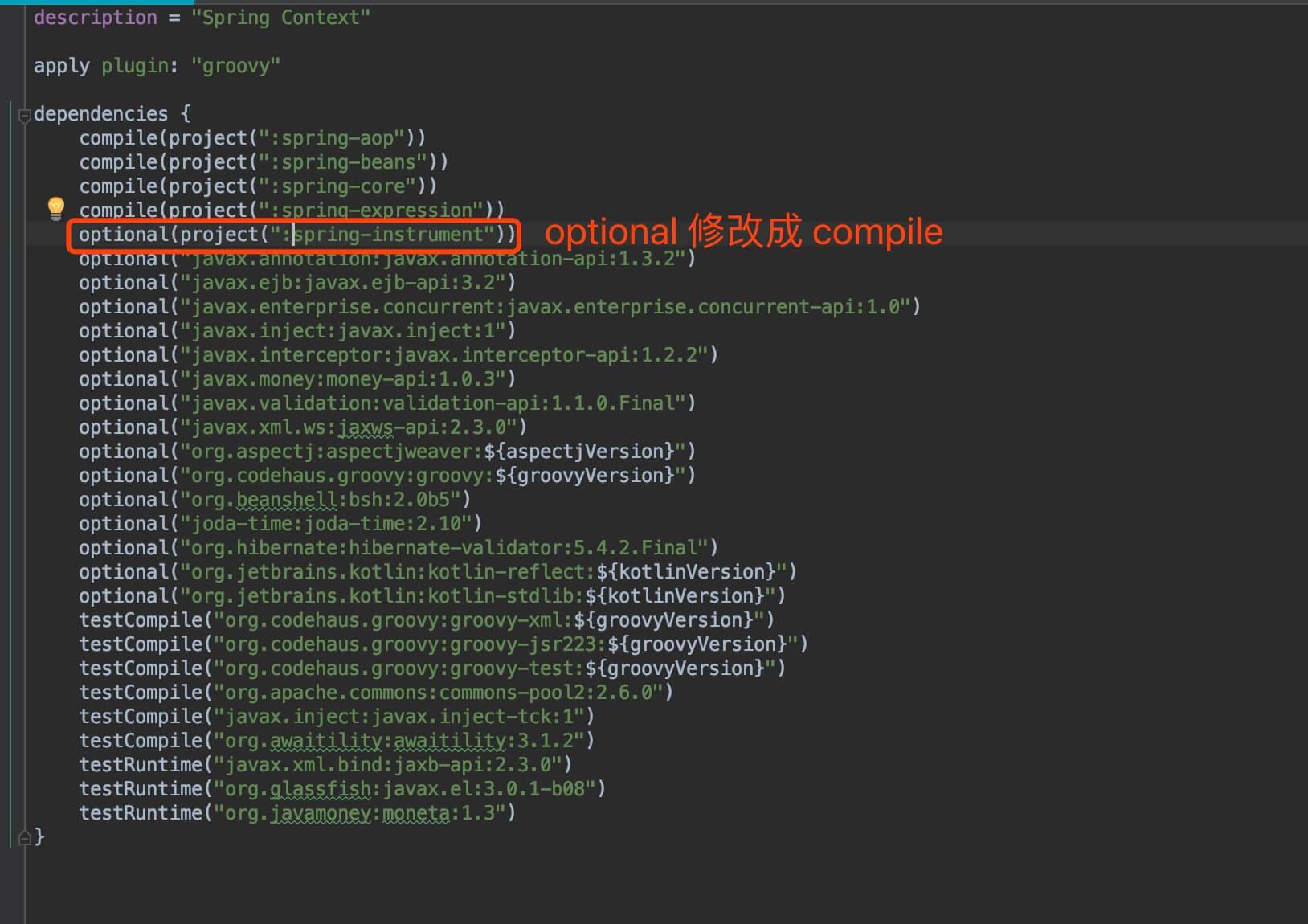1308x924 pixels.
Task: Click the compile spring-aop line
Action: point(252,138)
